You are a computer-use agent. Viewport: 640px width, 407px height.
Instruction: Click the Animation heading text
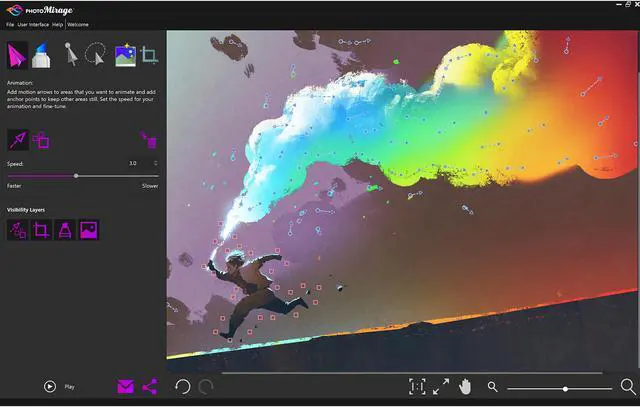click(x=20, y=83)
